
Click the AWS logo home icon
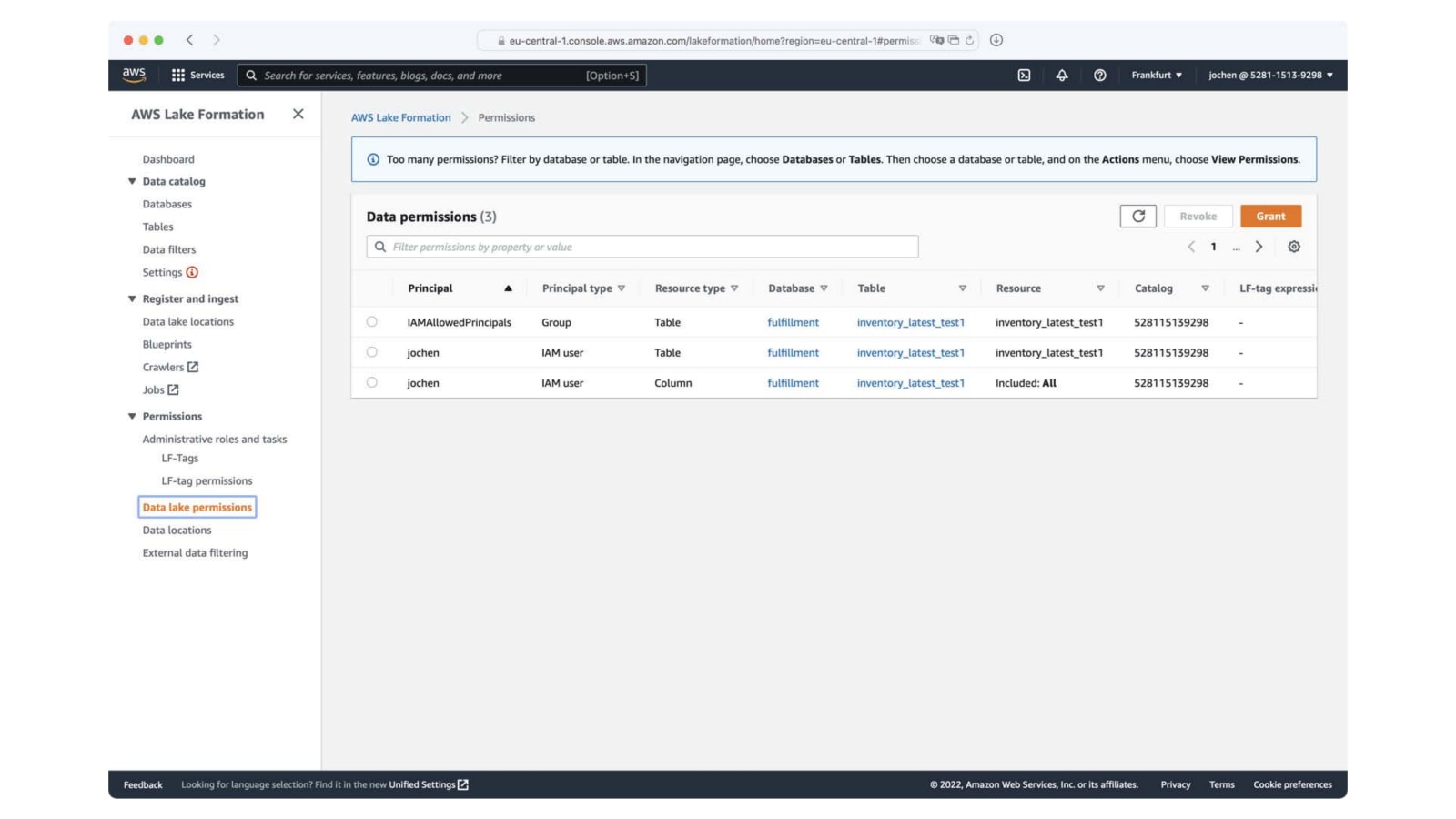(134, 75)
